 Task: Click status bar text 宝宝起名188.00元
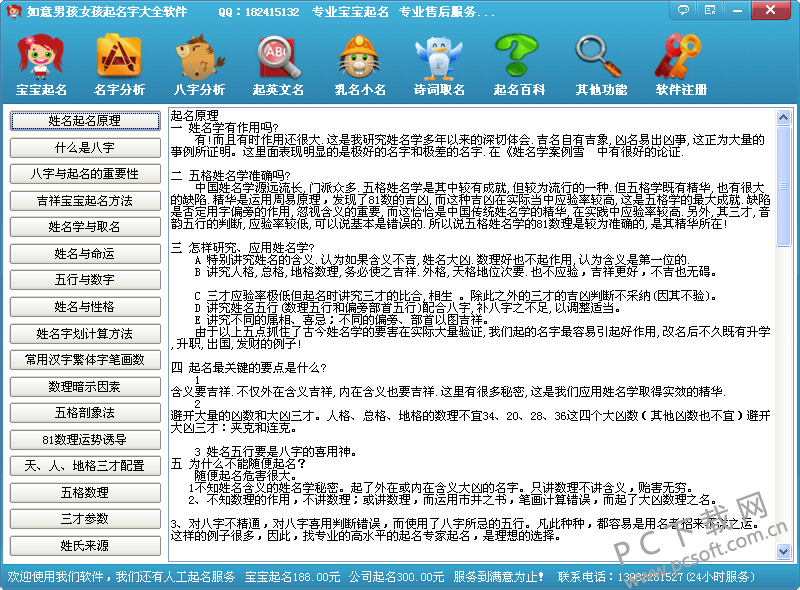pos(292,577)
